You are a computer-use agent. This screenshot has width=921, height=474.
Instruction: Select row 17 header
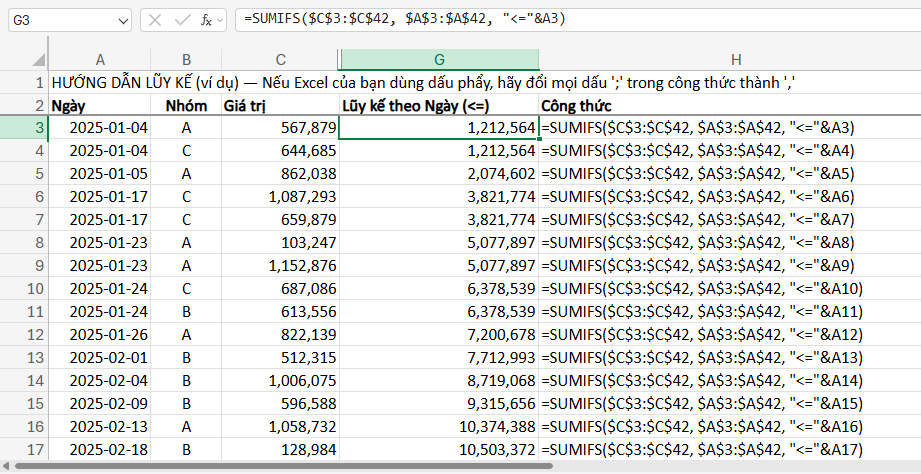click(x=24, y=450)
